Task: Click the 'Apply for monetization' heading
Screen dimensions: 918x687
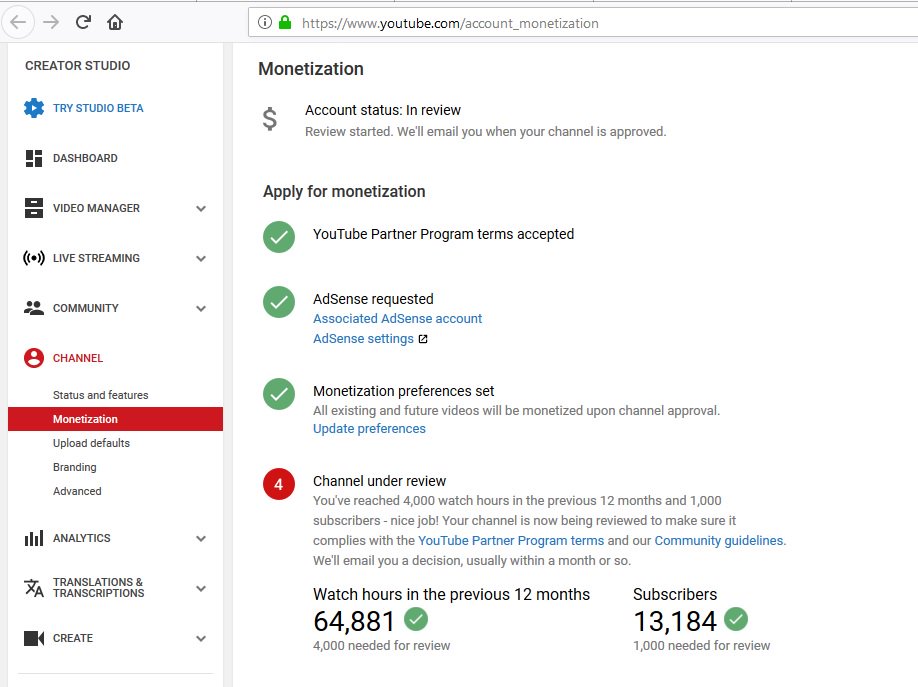Action: point(344,192)
